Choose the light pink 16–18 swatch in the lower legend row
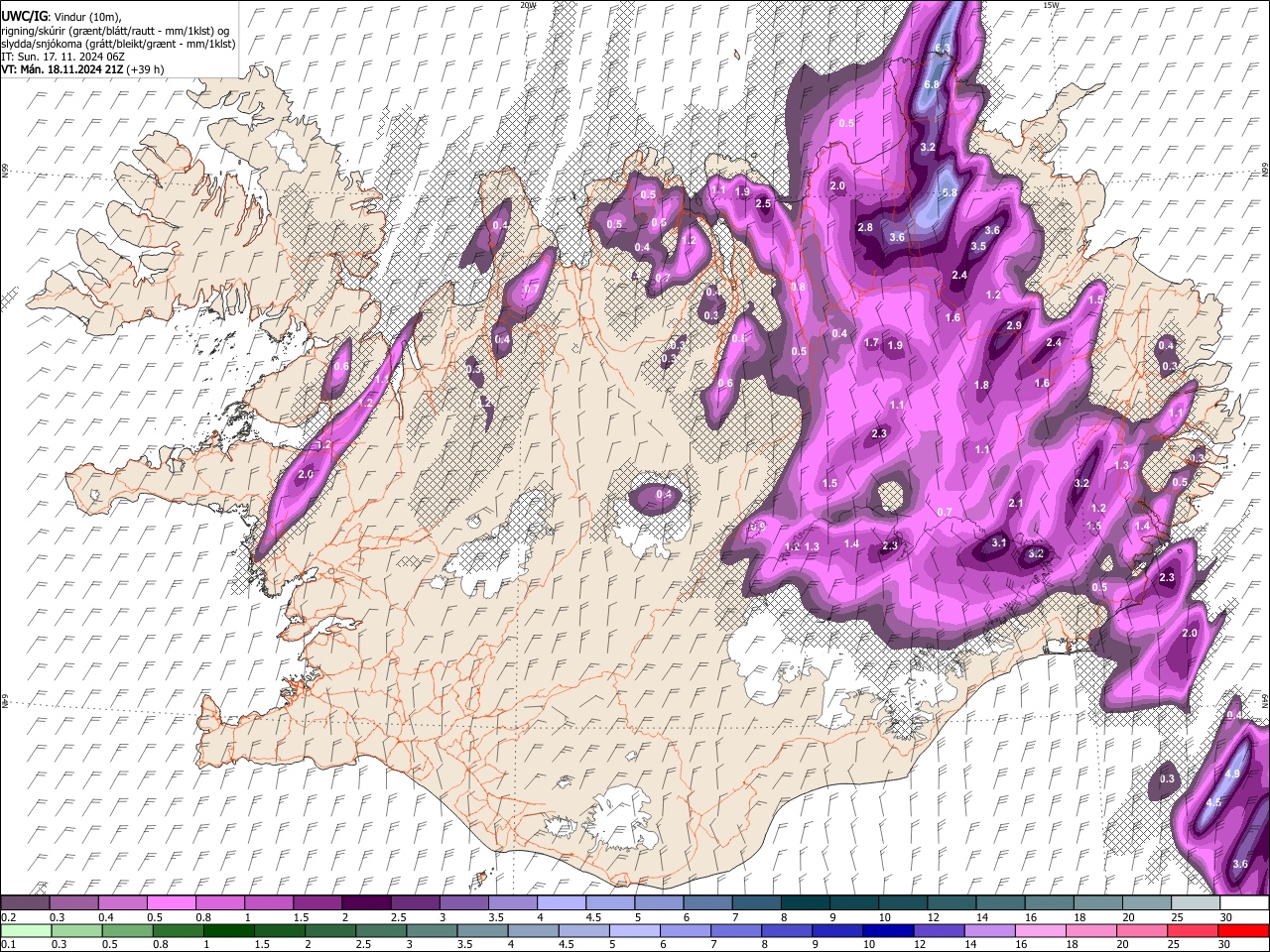The height and width of the screenshot is (952, 1270). [x=1041, y=930]
